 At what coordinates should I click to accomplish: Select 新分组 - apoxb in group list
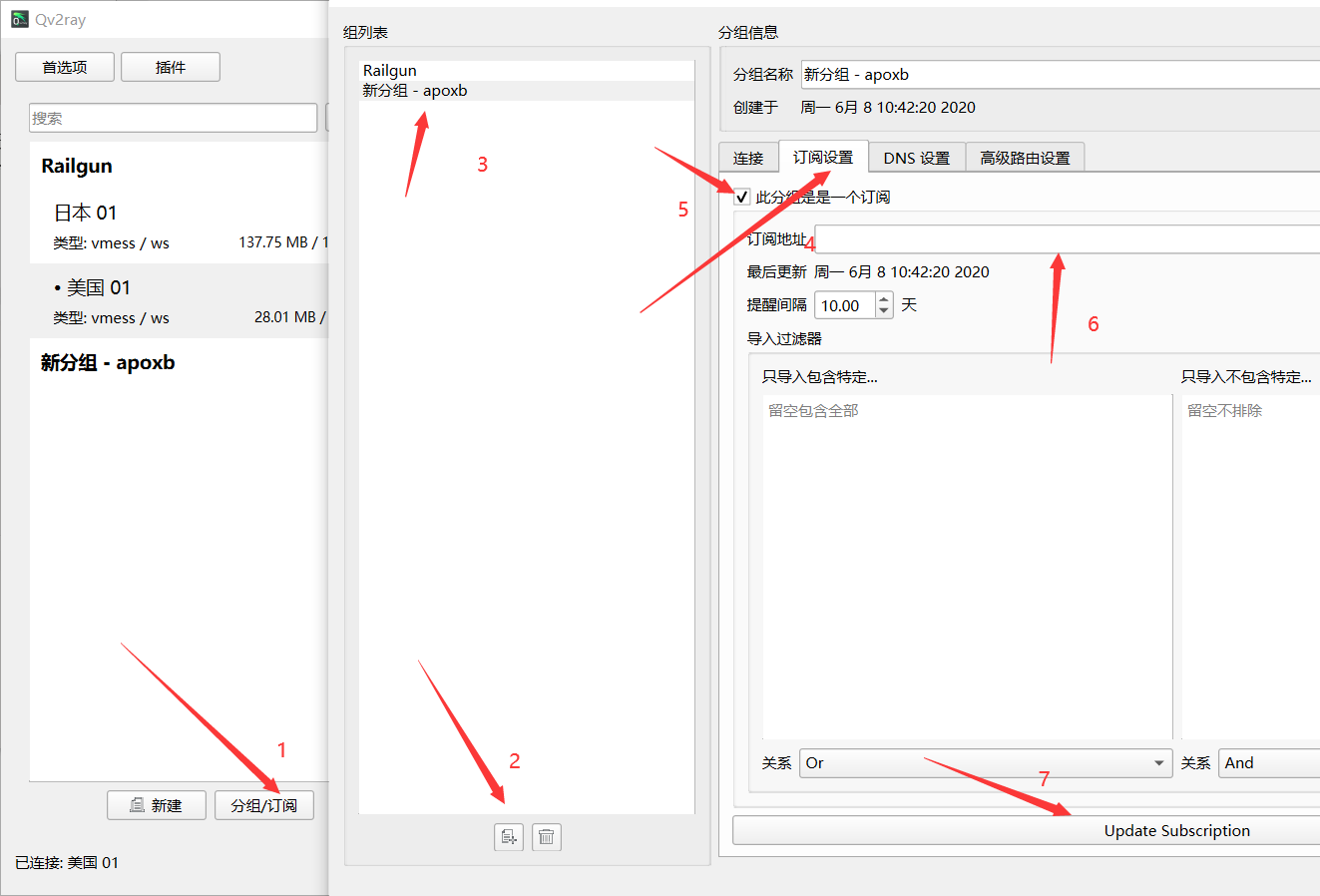tap(527, 91)
